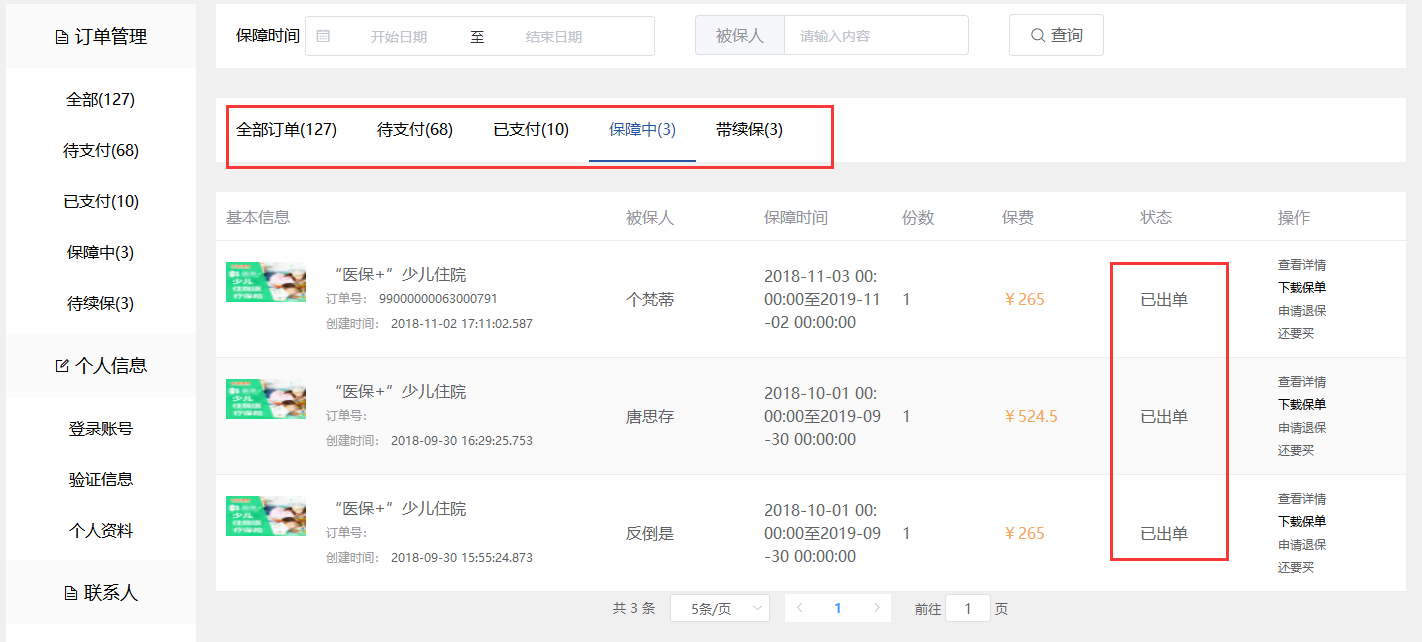This screenshot has width=1422, height=642.
Task: Open 保障中(3) in the sidebar
Action: pyautogui.click(x=100, y=253)
